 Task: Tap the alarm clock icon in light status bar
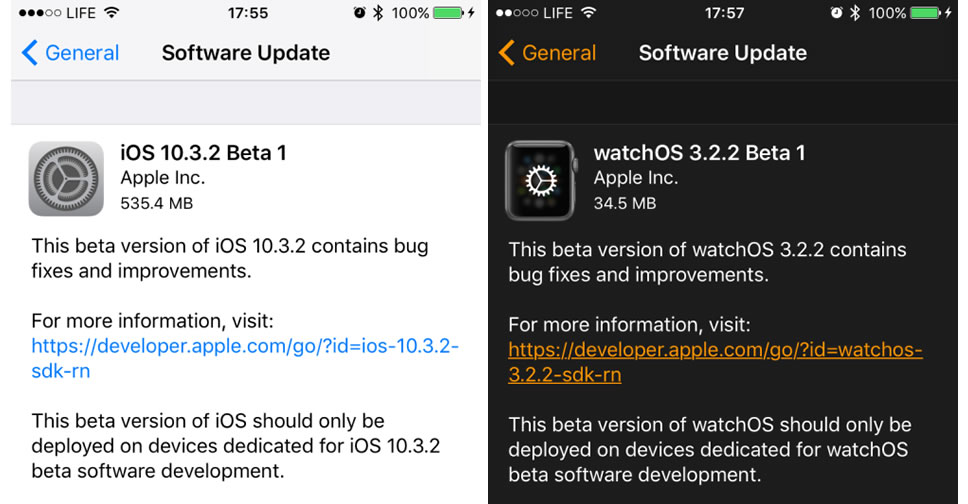click(x=359, y=13)
